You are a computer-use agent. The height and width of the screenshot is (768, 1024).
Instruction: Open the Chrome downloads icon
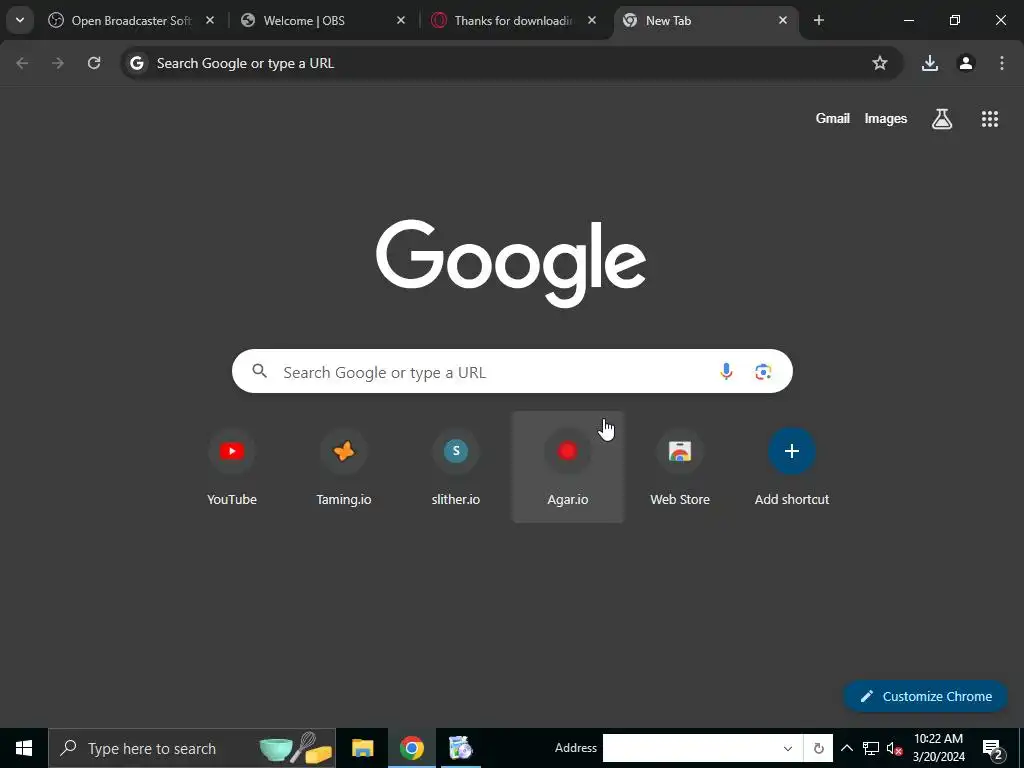(930, 63)
